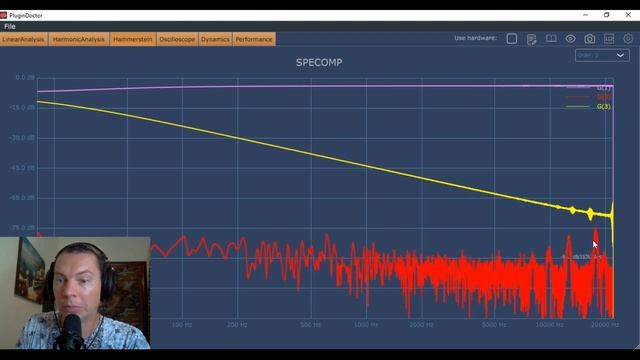Viewport: 640px width, 360px height.
Task: Click the 1000 Hz axis label
Action: tap(366, 325)
